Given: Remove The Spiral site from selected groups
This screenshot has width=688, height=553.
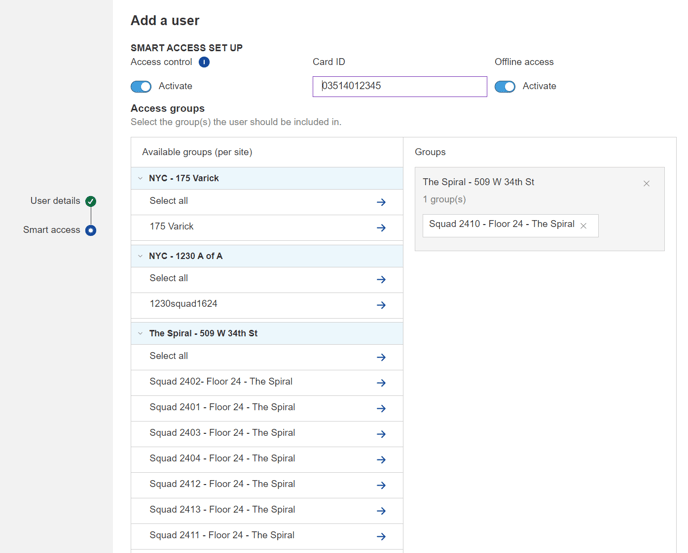Looking at the screenshot, I should click(646, 183).
